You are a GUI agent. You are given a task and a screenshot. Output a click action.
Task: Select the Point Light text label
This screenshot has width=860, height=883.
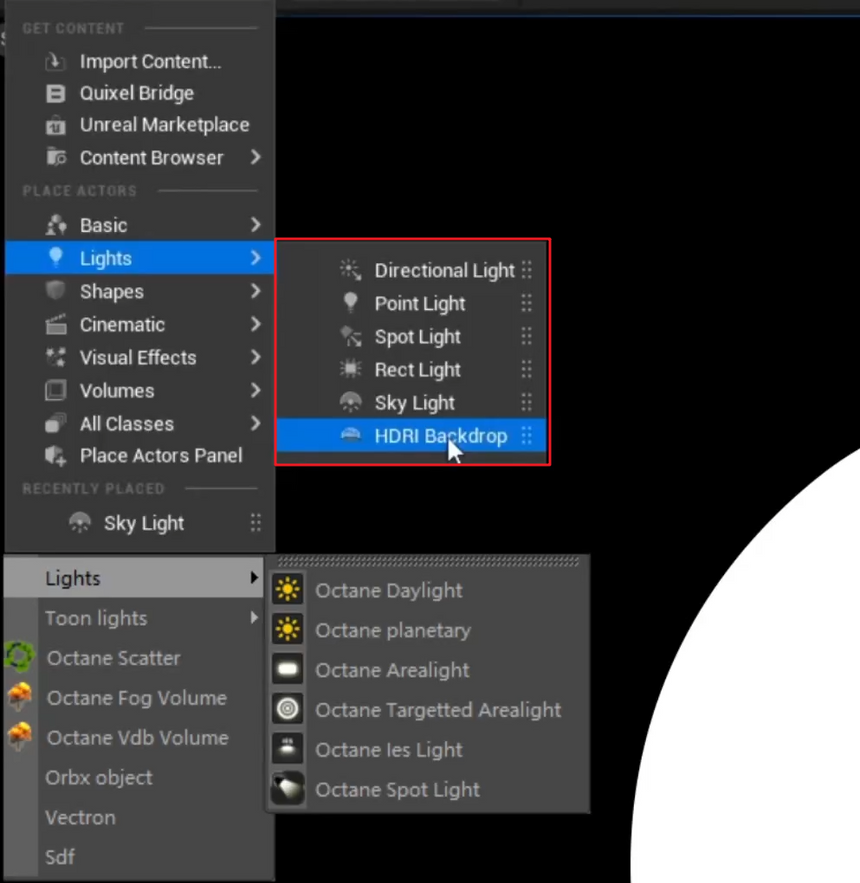tap(420, 304)
